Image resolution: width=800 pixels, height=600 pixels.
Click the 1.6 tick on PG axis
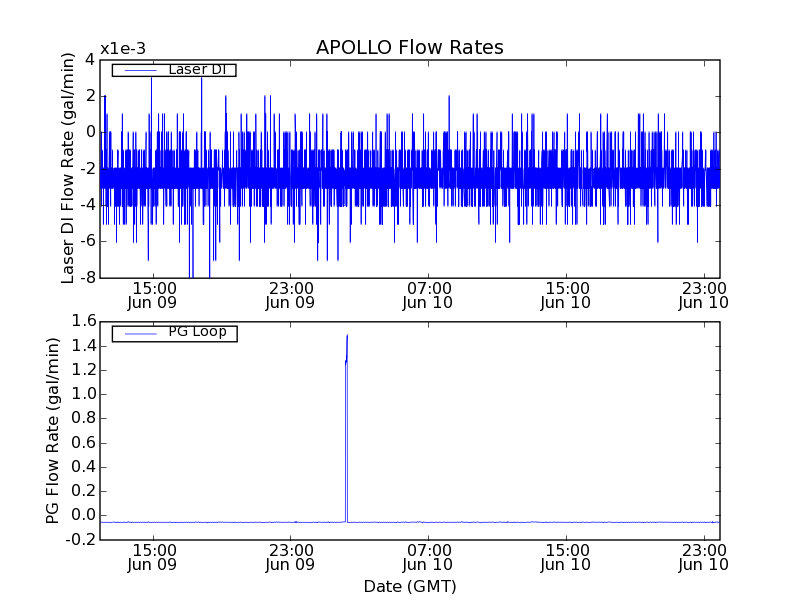pos(84,321)
